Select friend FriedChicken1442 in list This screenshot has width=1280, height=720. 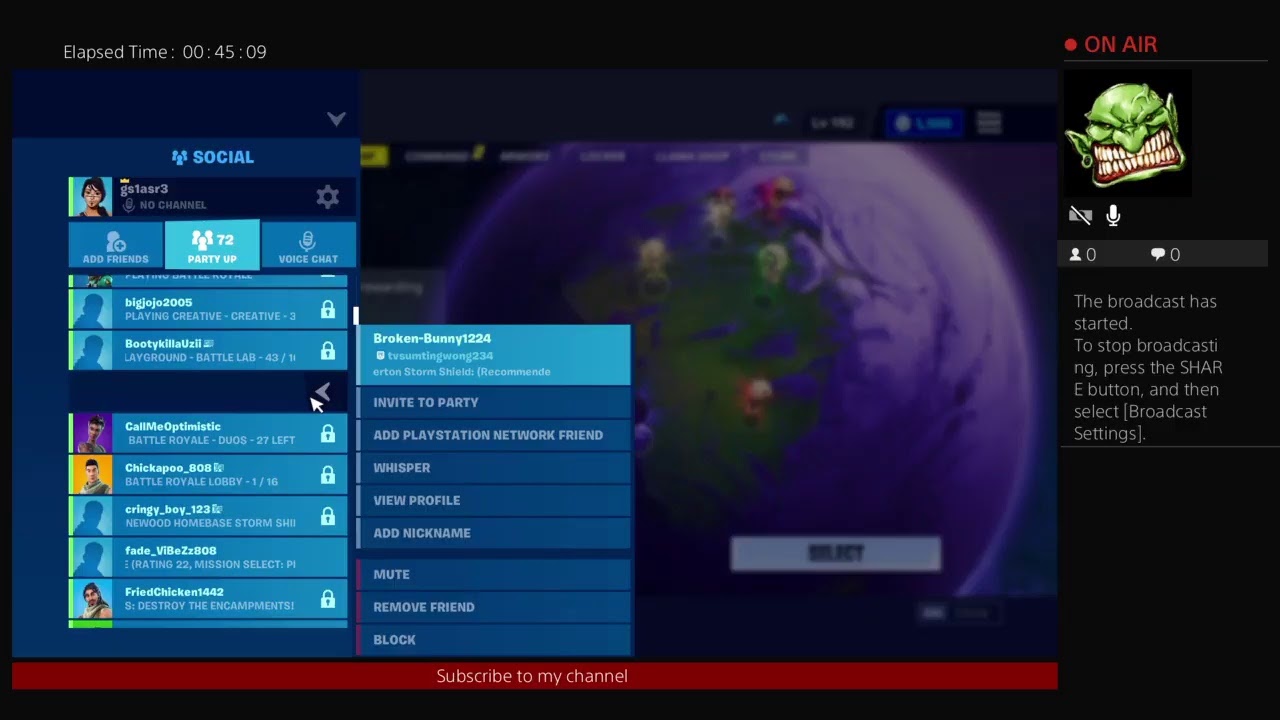(x=208, y=598)
